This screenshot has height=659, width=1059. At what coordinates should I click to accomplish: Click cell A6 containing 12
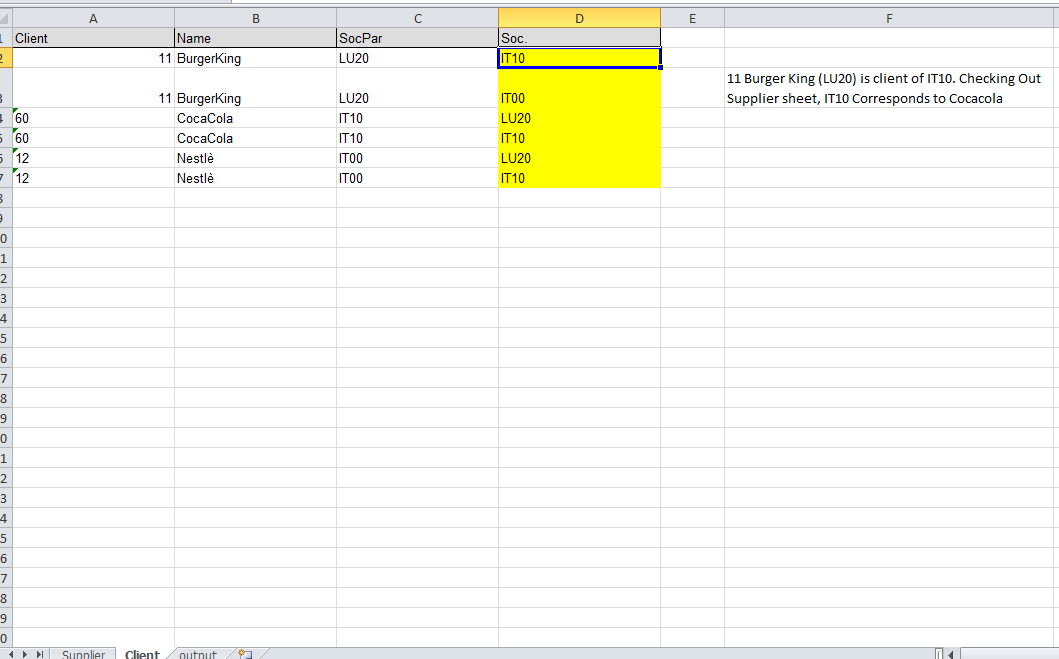pos(93,158)
